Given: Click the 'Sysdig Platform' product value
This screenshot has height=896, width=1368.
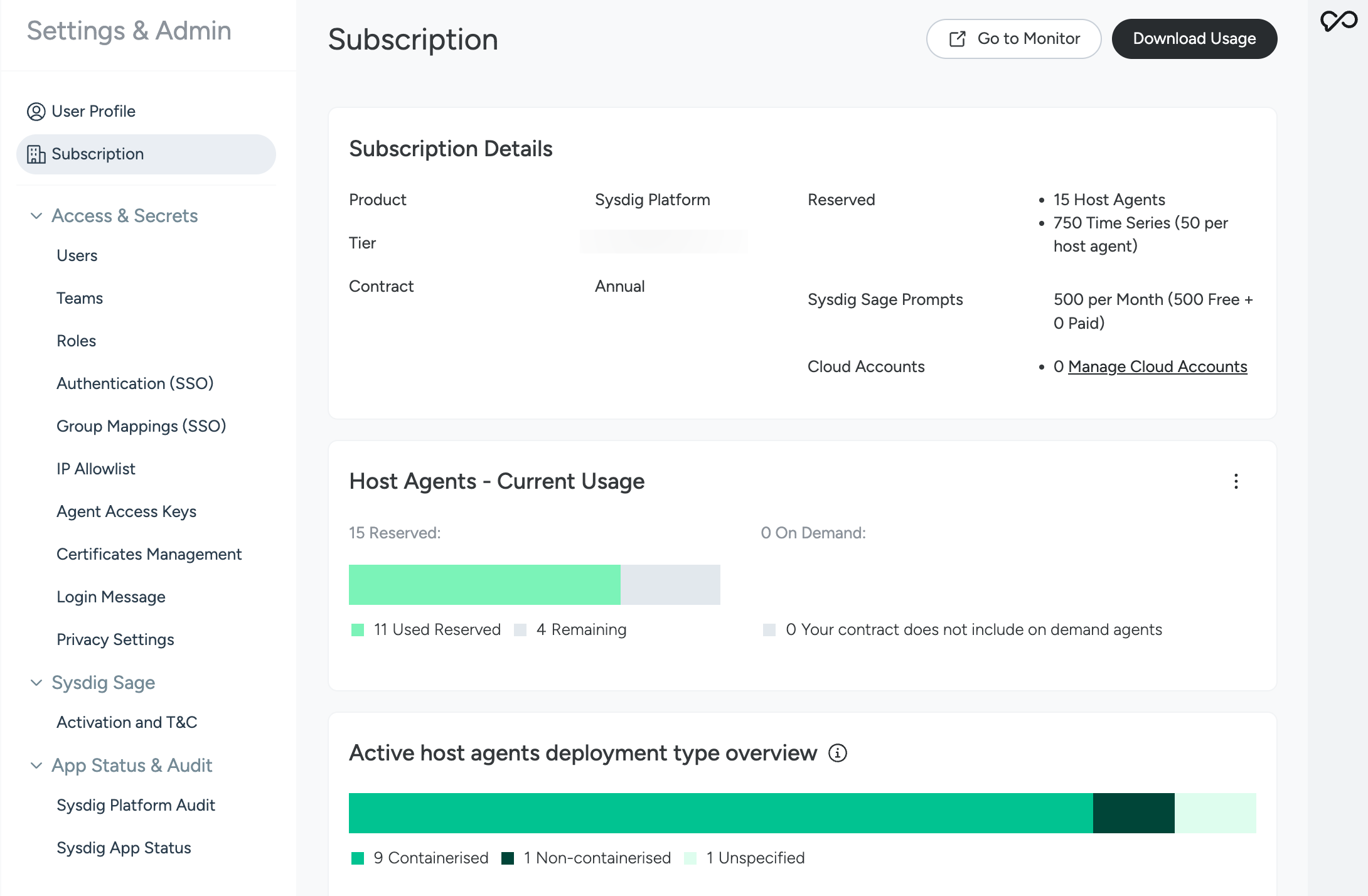Looking at the screenshot, I should pyautogui.click(x=653, y=200).
